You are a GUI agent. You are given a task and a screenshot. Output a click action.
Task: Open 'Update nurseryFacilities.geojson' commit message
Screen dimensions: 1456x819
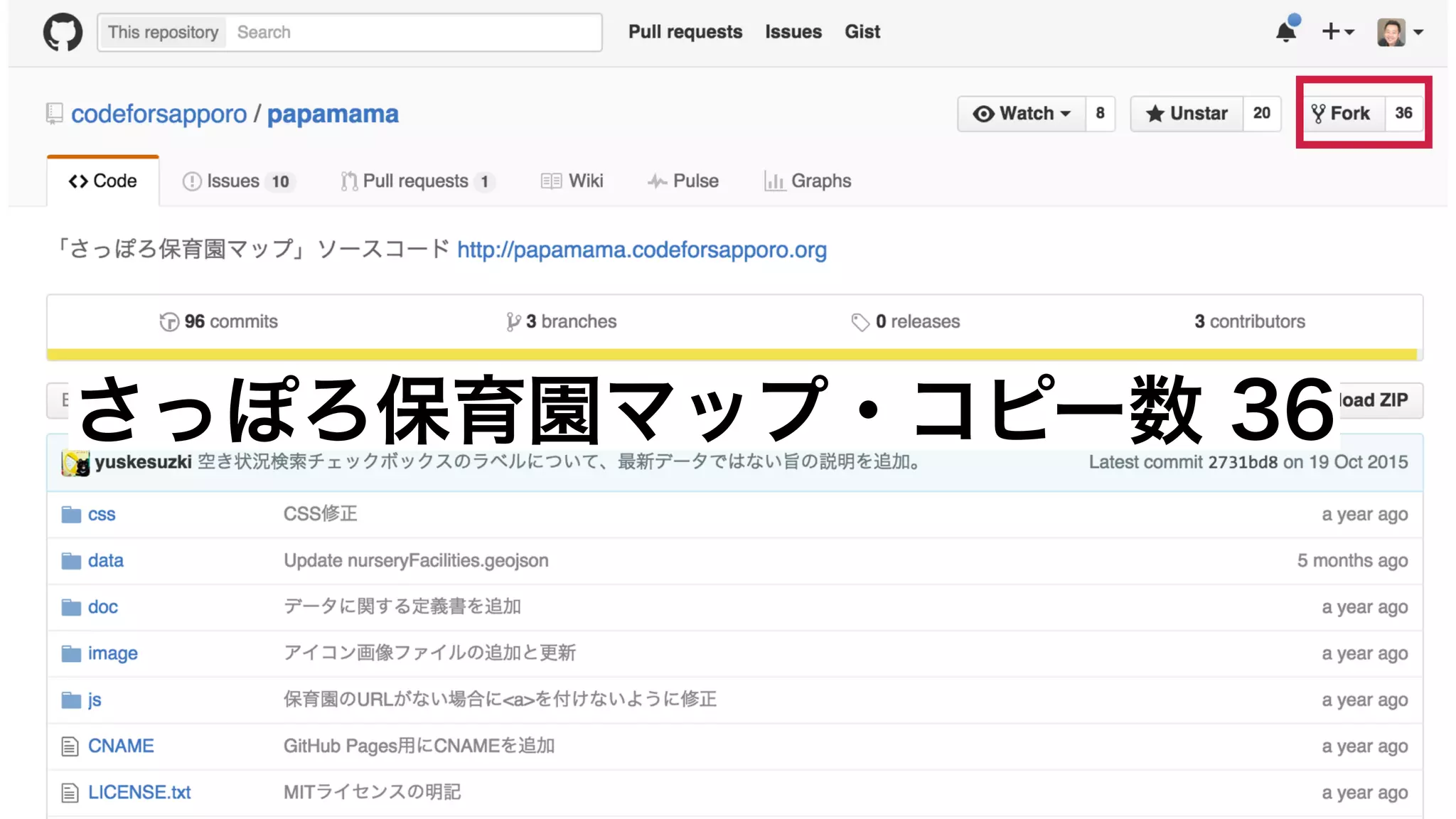(x=416, y=561)
